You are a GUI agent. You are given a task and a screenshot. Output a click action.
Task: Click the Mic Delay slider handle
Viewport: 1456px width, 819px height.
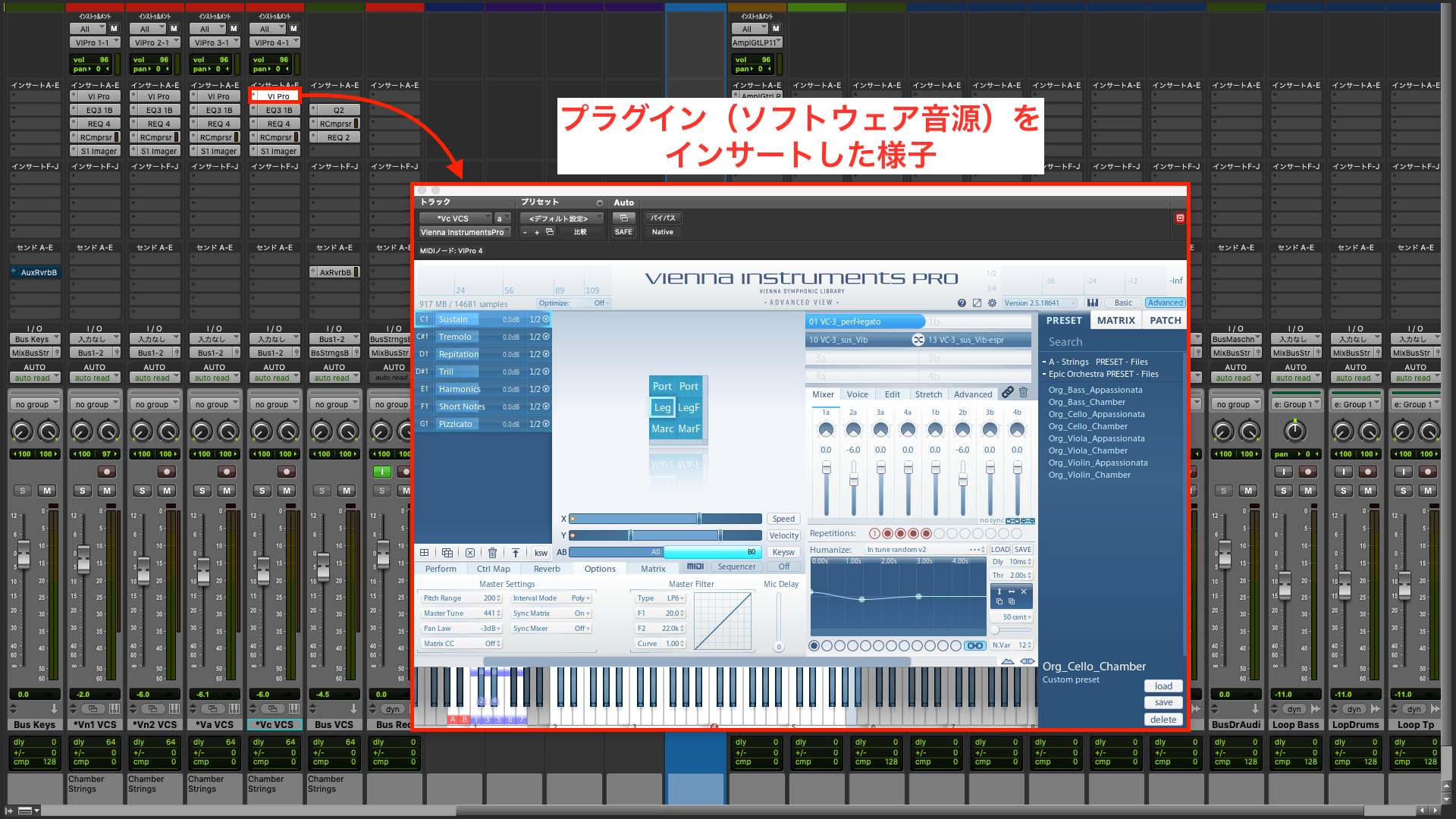[x=779, y=647]
